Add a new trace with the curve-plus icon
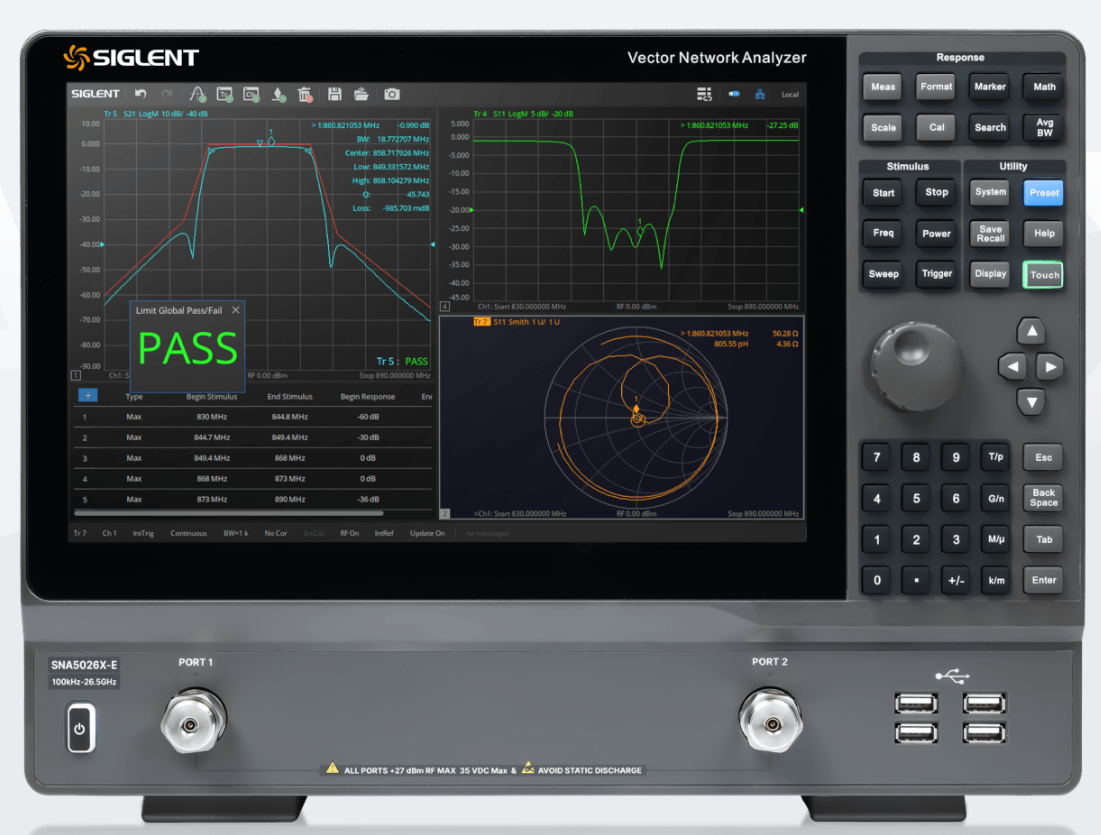This screenshot has width=1101, height=835. [x=197, y=94]
